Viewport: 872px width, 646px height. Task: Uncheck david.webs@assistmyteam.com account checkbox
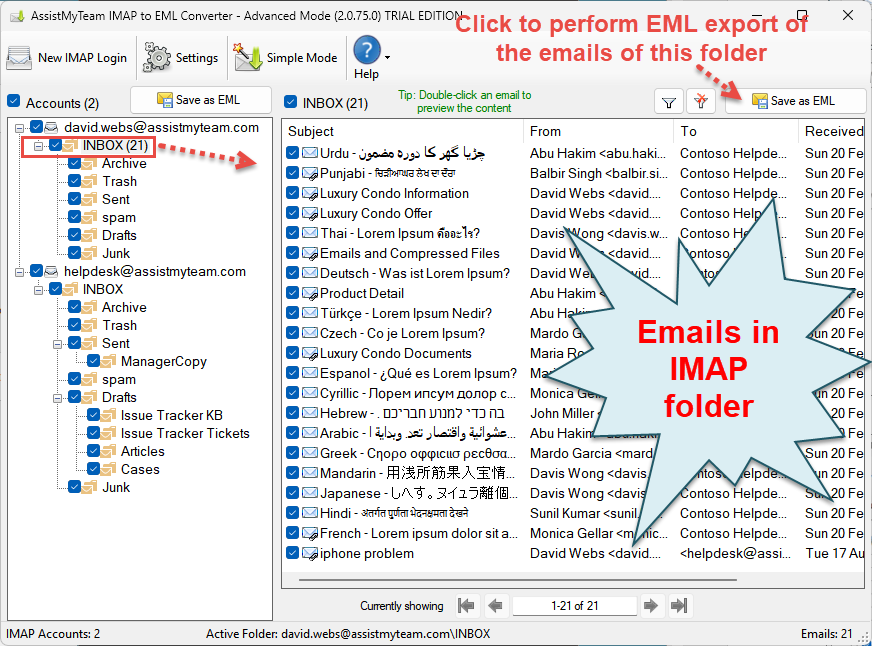[x=37, y=127]
